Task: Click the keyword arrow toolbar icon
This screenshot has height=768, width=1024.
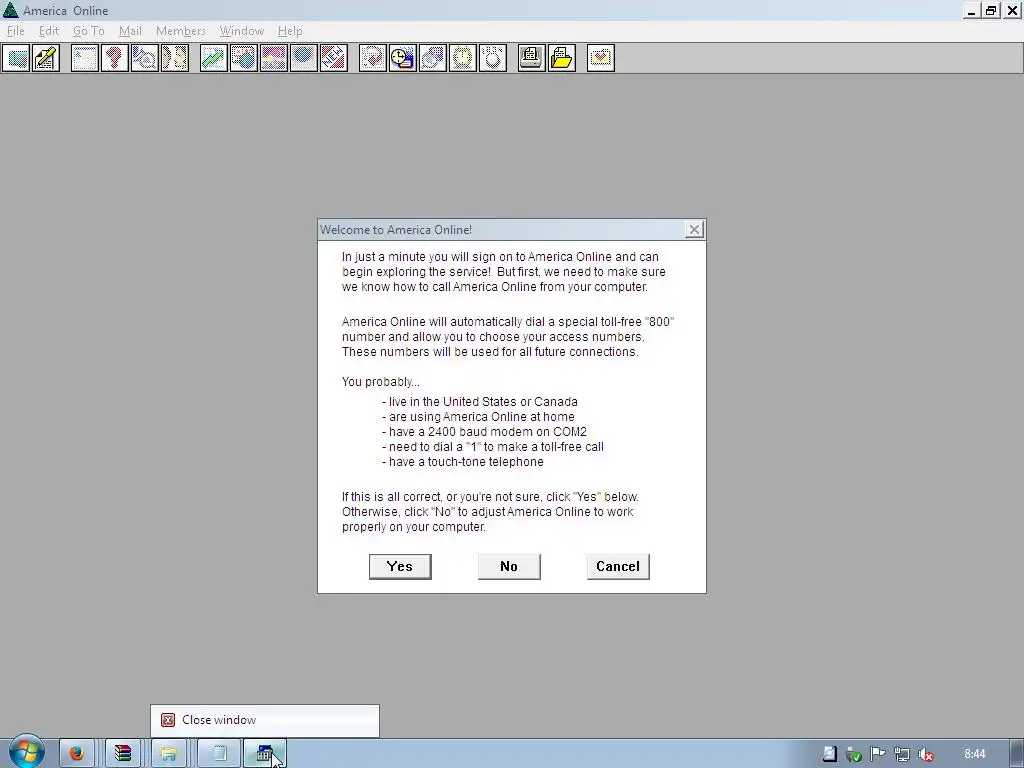Action: 373,58
